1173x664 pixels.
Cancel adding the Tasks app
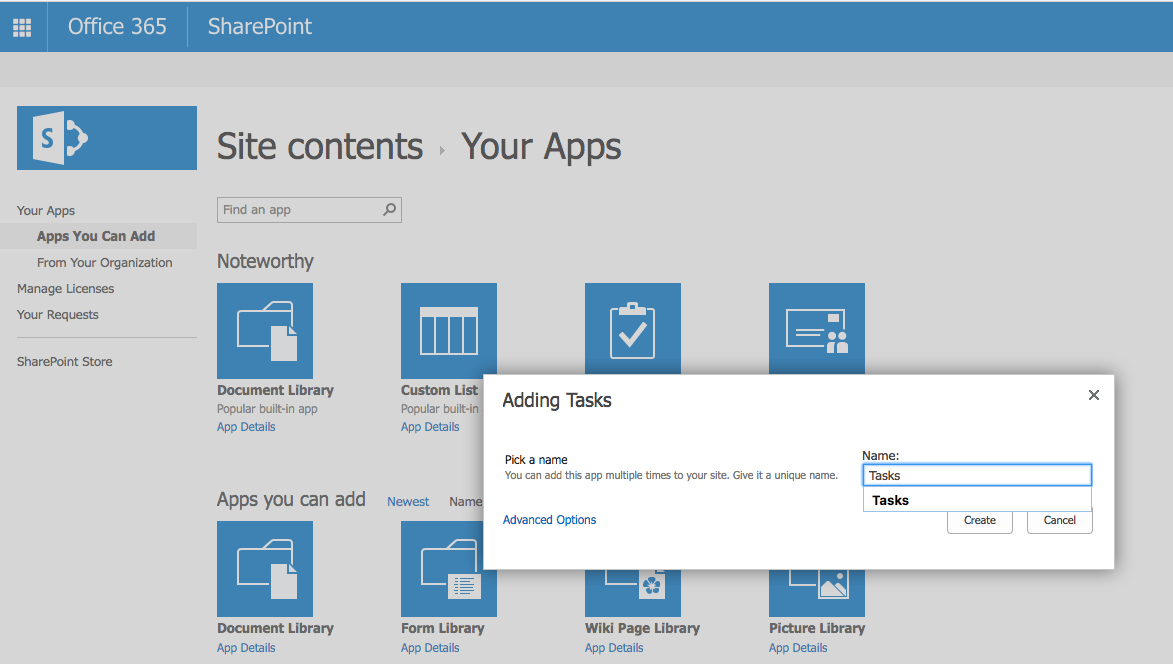click(1059, 520)
